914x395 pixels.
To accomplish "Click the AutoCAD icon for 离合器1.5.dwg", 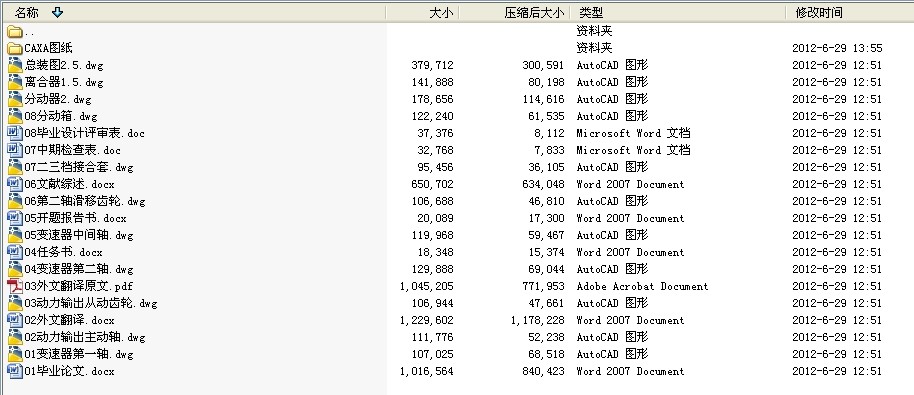I will pyautogui.click(x=15, y=82).
